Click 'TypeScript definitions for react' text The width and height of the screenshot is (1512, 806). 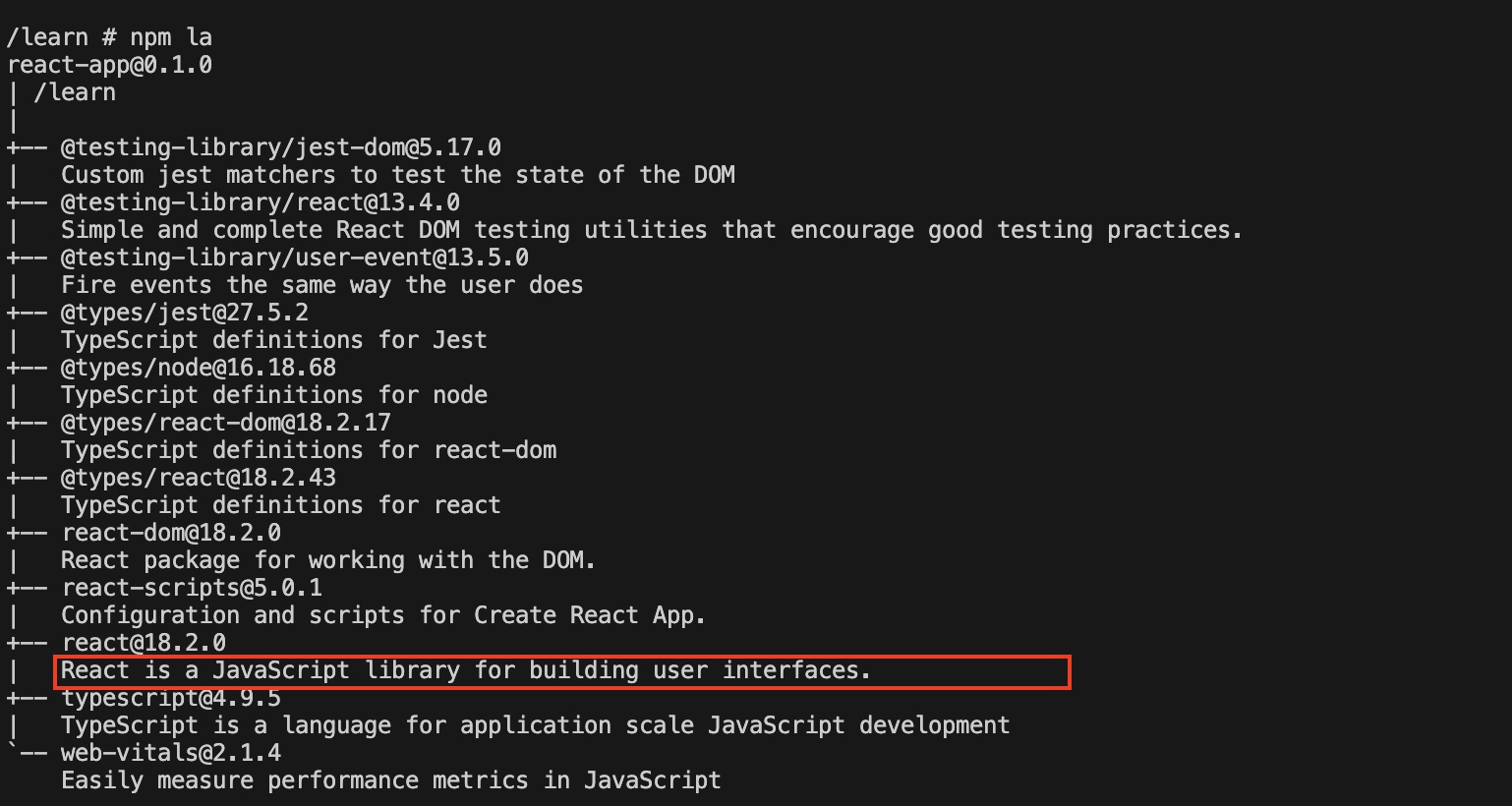(x=281, y=505)
